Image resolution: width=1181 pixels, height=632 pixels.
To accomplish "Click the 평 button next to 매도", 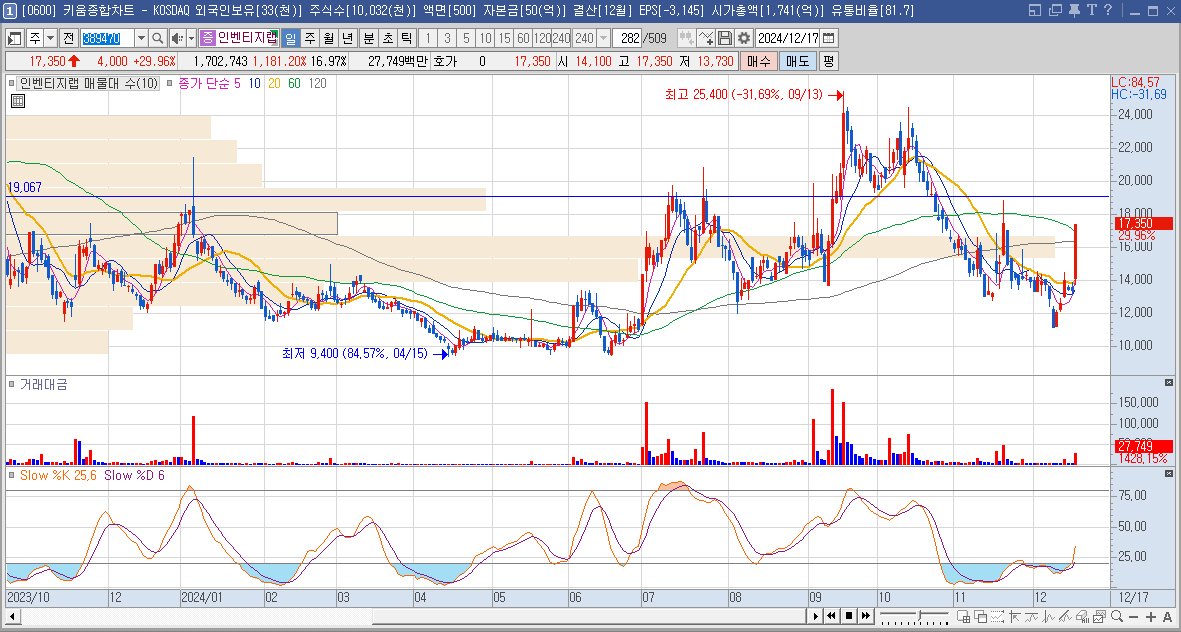I will [x=829, y=61].
